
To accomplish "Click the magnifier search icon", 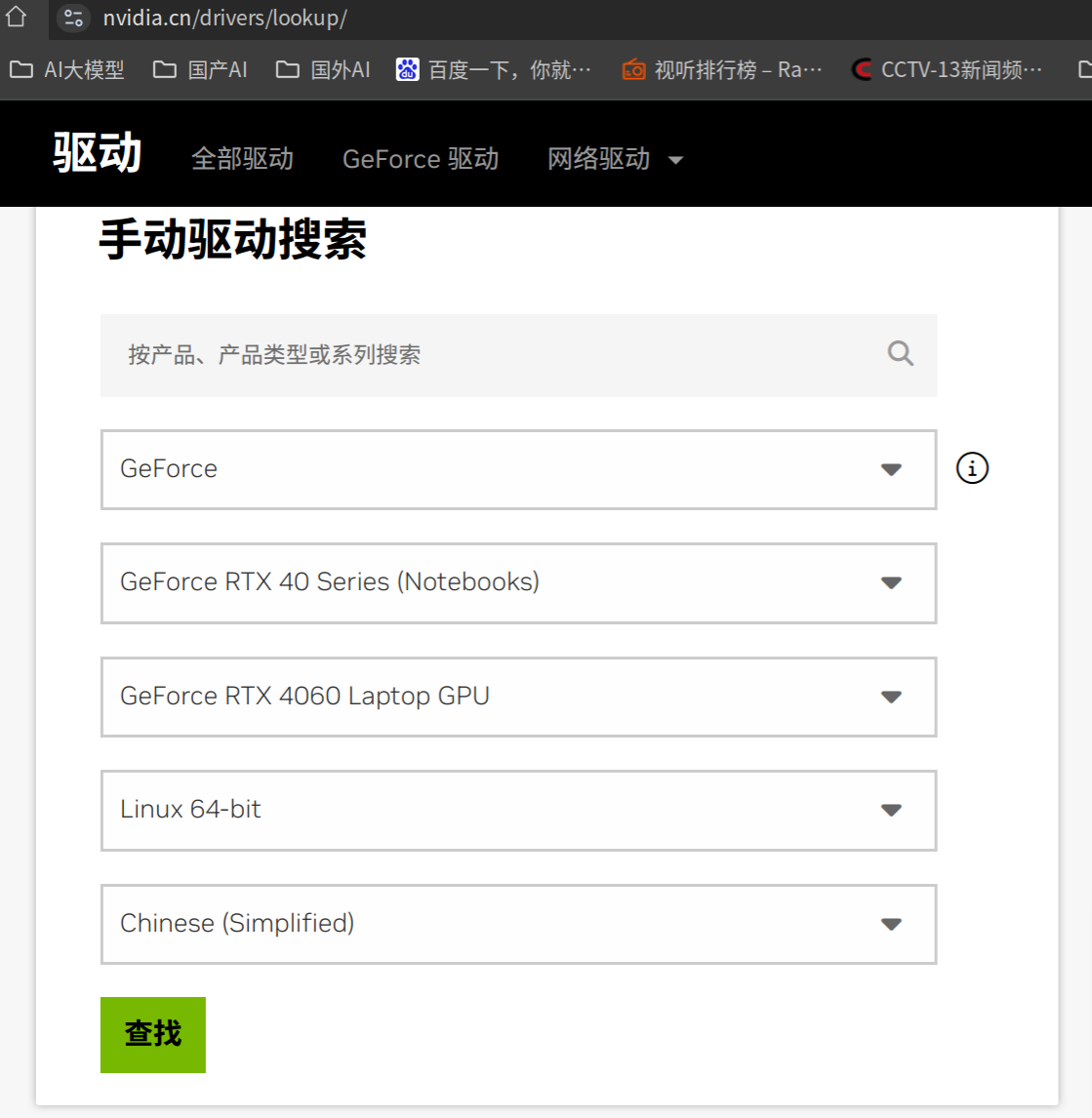I will pos(900,354).
